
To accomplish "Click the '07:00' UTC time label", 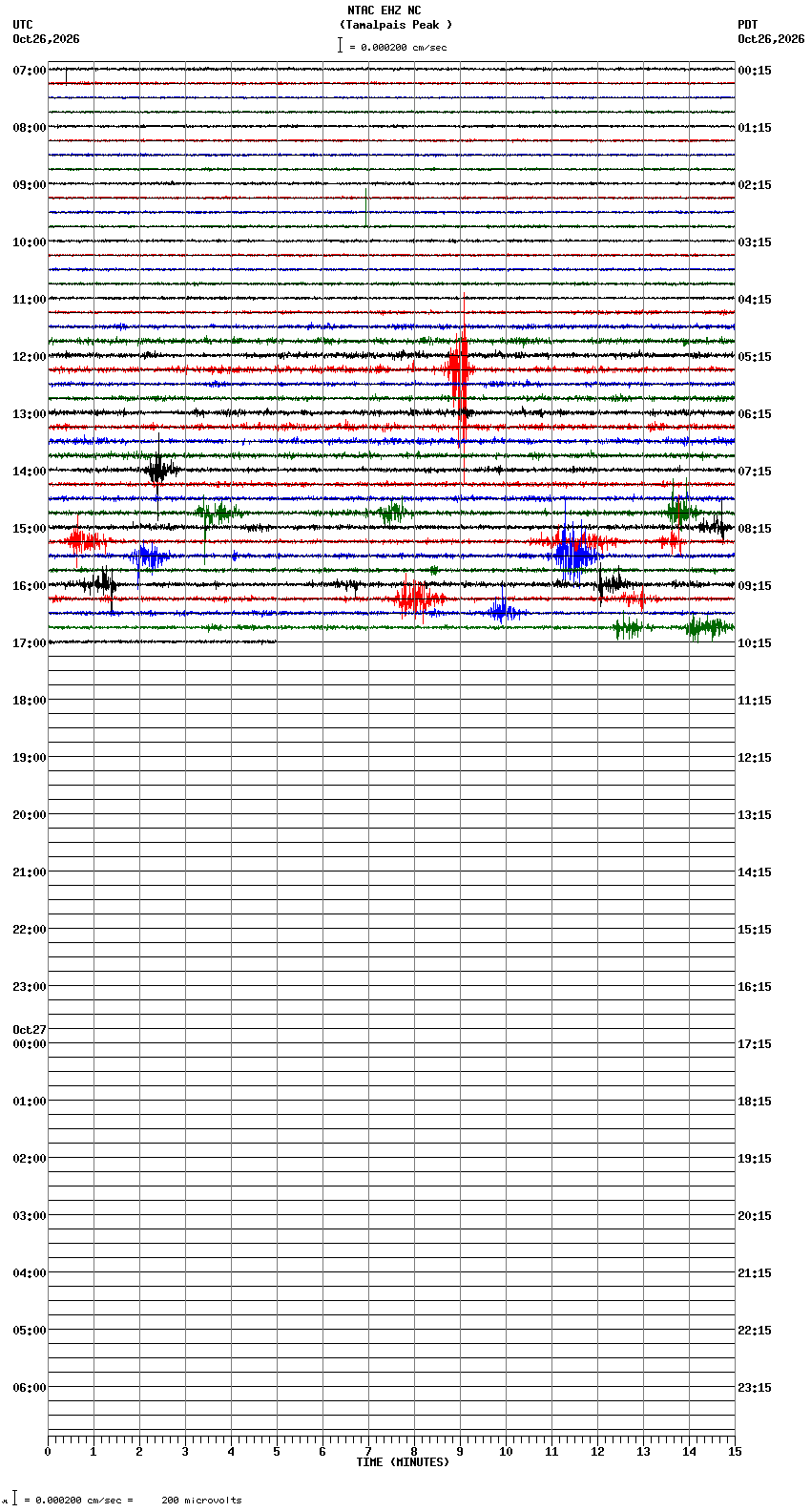I will (x=30, y=71).
